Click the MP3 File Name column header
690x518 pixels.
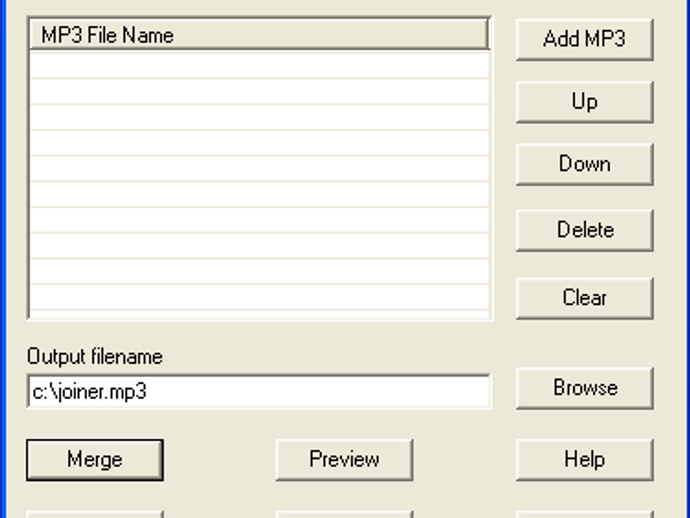[259, 35]
